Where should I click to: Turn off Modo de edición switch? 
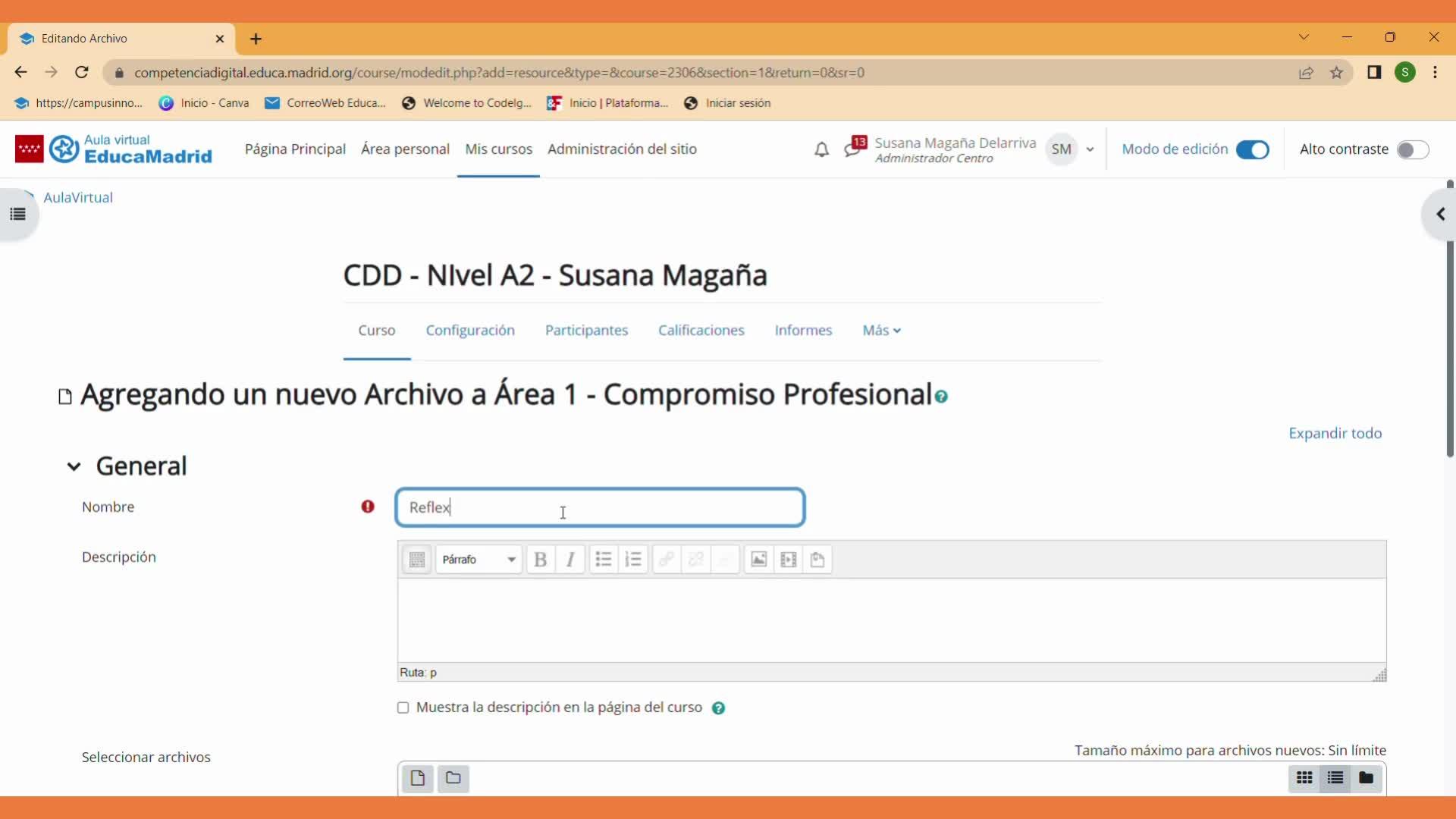pos(1252,149)
